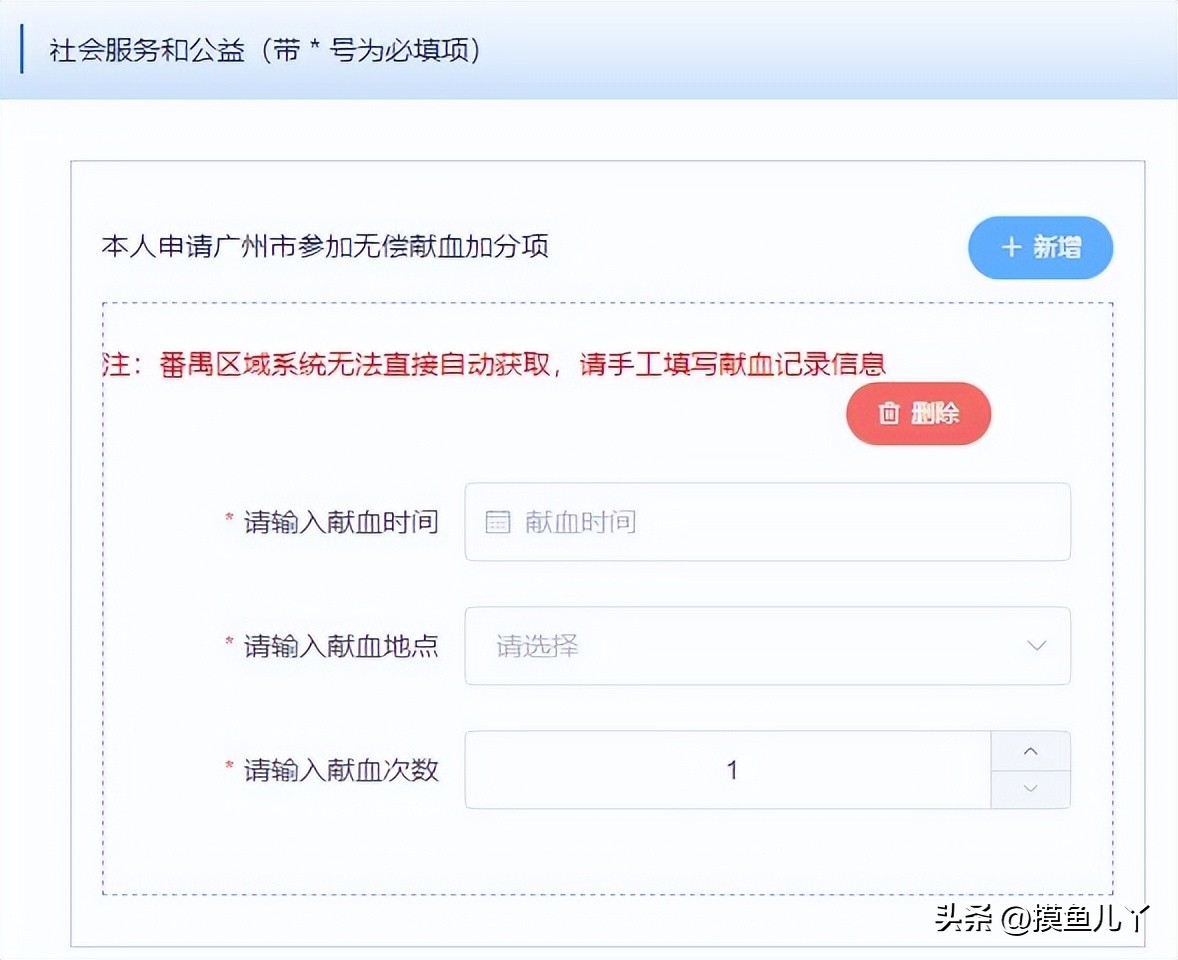Viewport: 1178px width, 960px height.
Task: Click the down arrow on the 献血次数 stepper
Action: coord(1030,788)
